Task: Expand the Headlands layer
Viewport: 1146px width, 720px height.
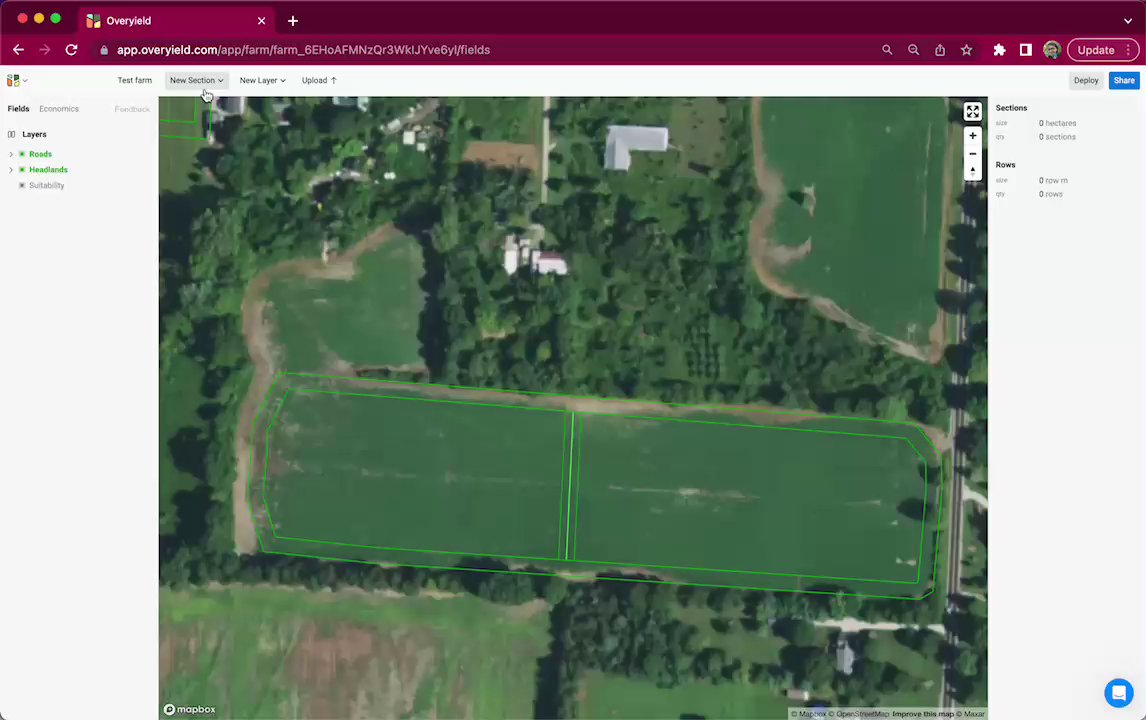Action: pos(11,170)
